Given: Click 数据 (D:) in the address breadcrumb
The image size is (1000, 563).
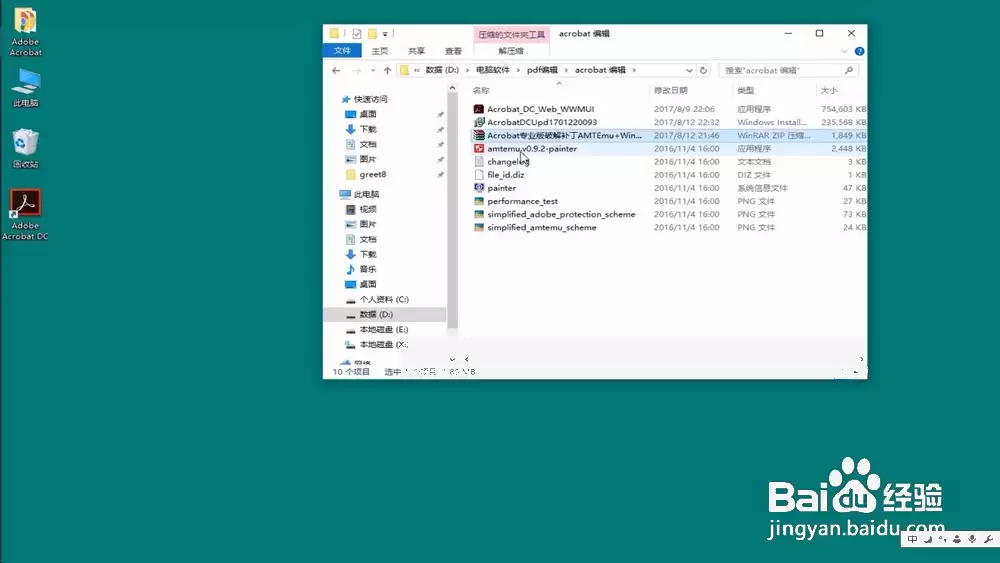Looking at the screenshot, I should click(x=442, y=70).
